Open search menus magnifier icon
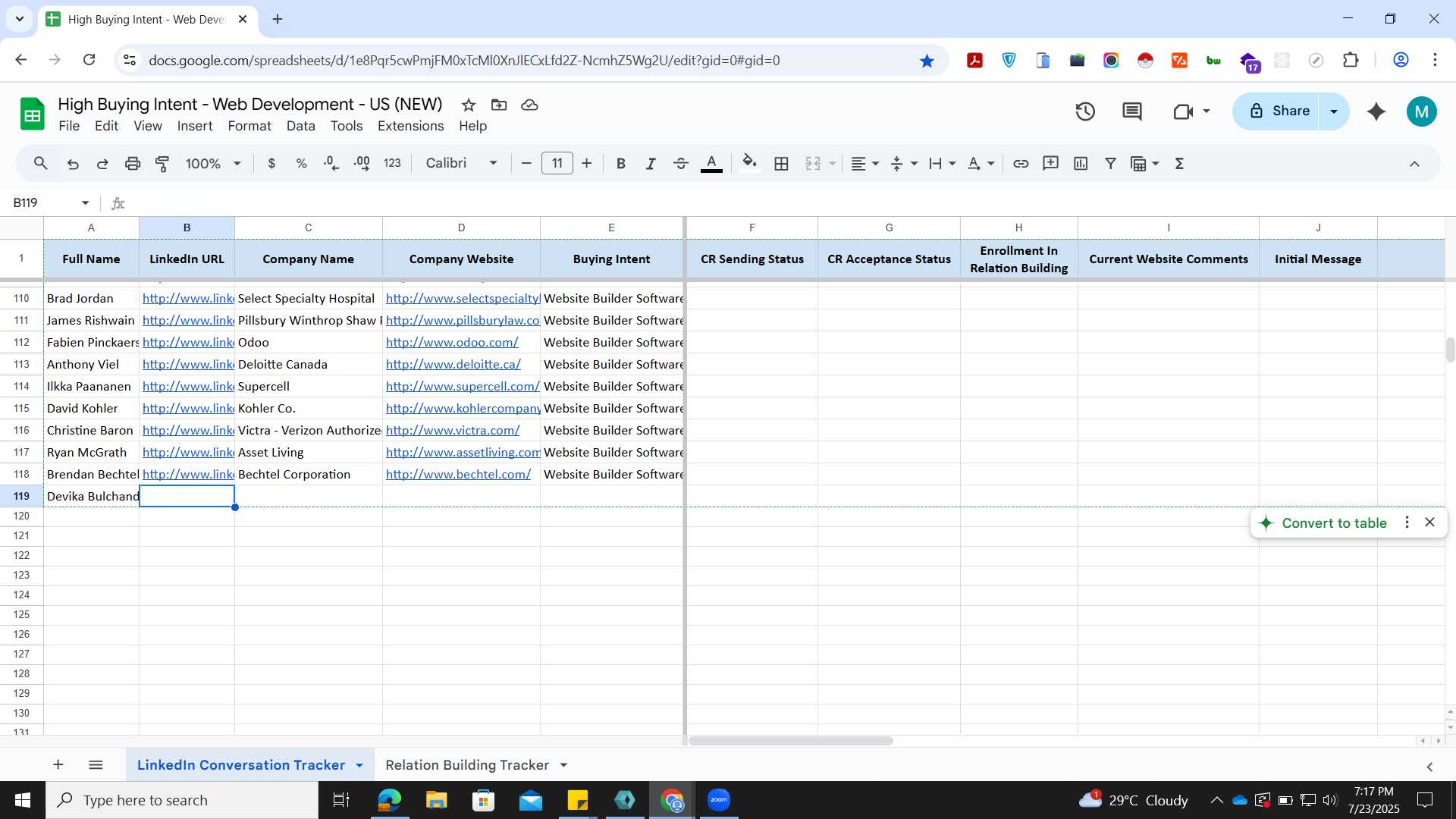1456x819 pixels. 41,163
